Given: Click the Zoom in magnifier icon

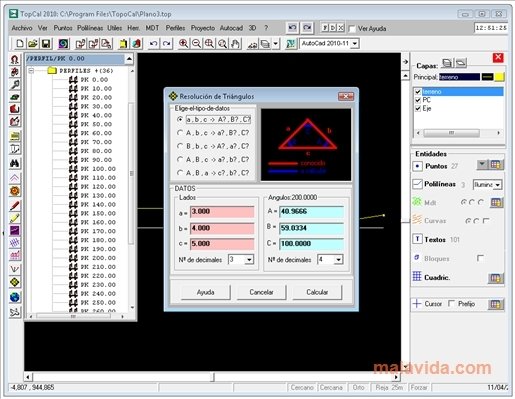Looking at the screenshot, I should (183, 44).
